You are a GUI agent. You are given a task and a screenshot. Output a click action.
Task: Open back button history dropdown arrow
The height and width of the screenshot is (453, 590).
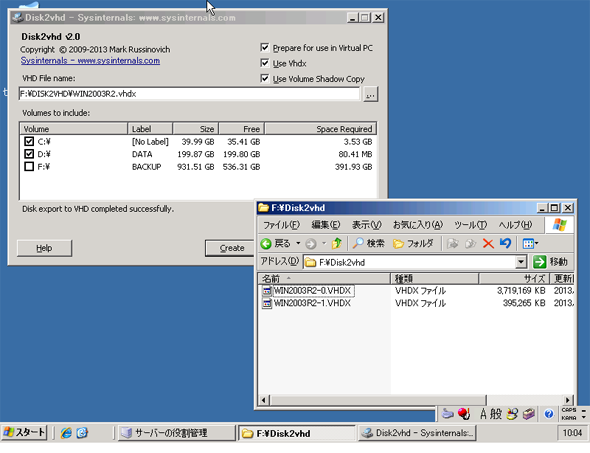298,243
